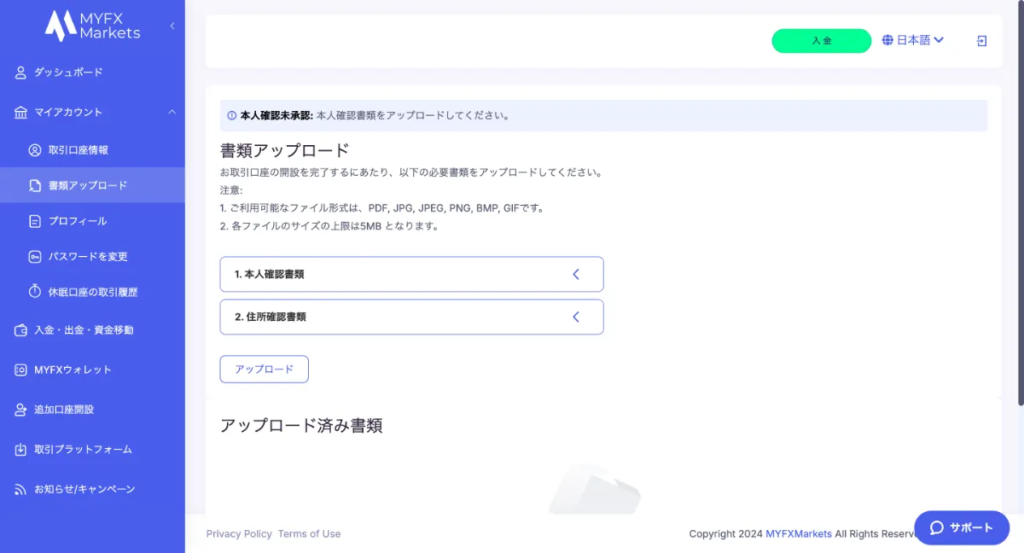Click the MYFXウォレット wallet icon

pyautogui.click(x=21, y=370)
